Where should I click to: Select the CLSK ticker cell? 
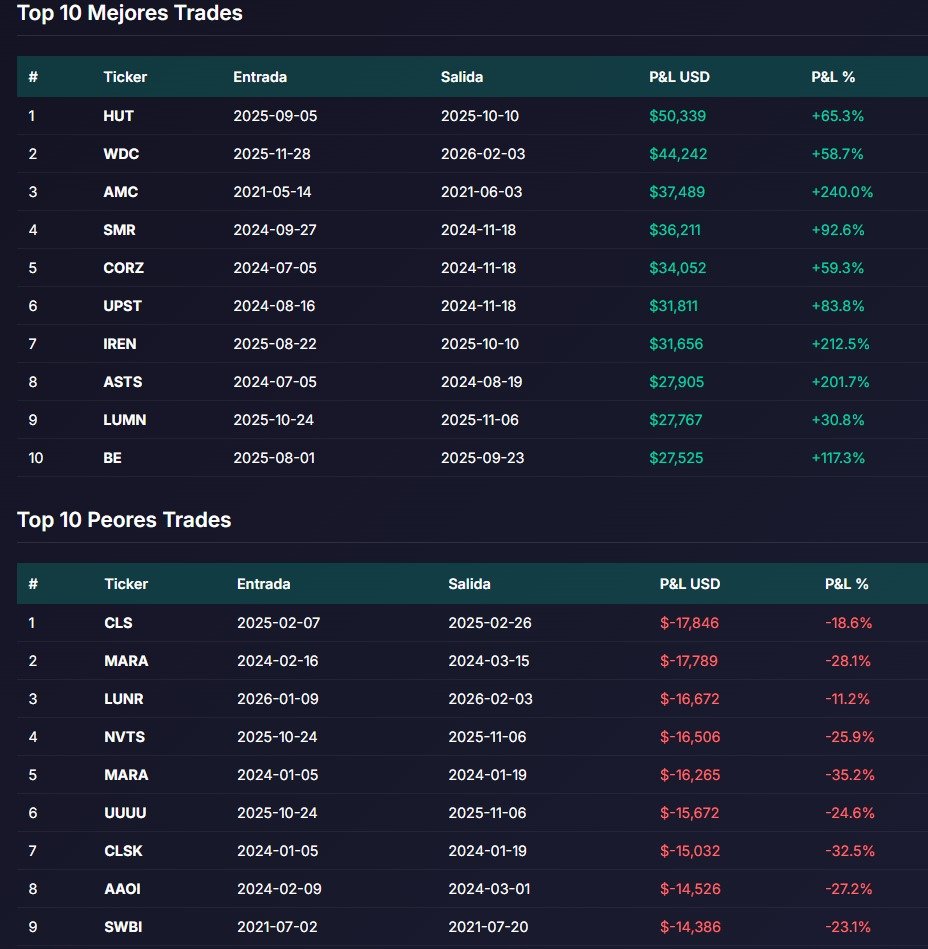123,851
